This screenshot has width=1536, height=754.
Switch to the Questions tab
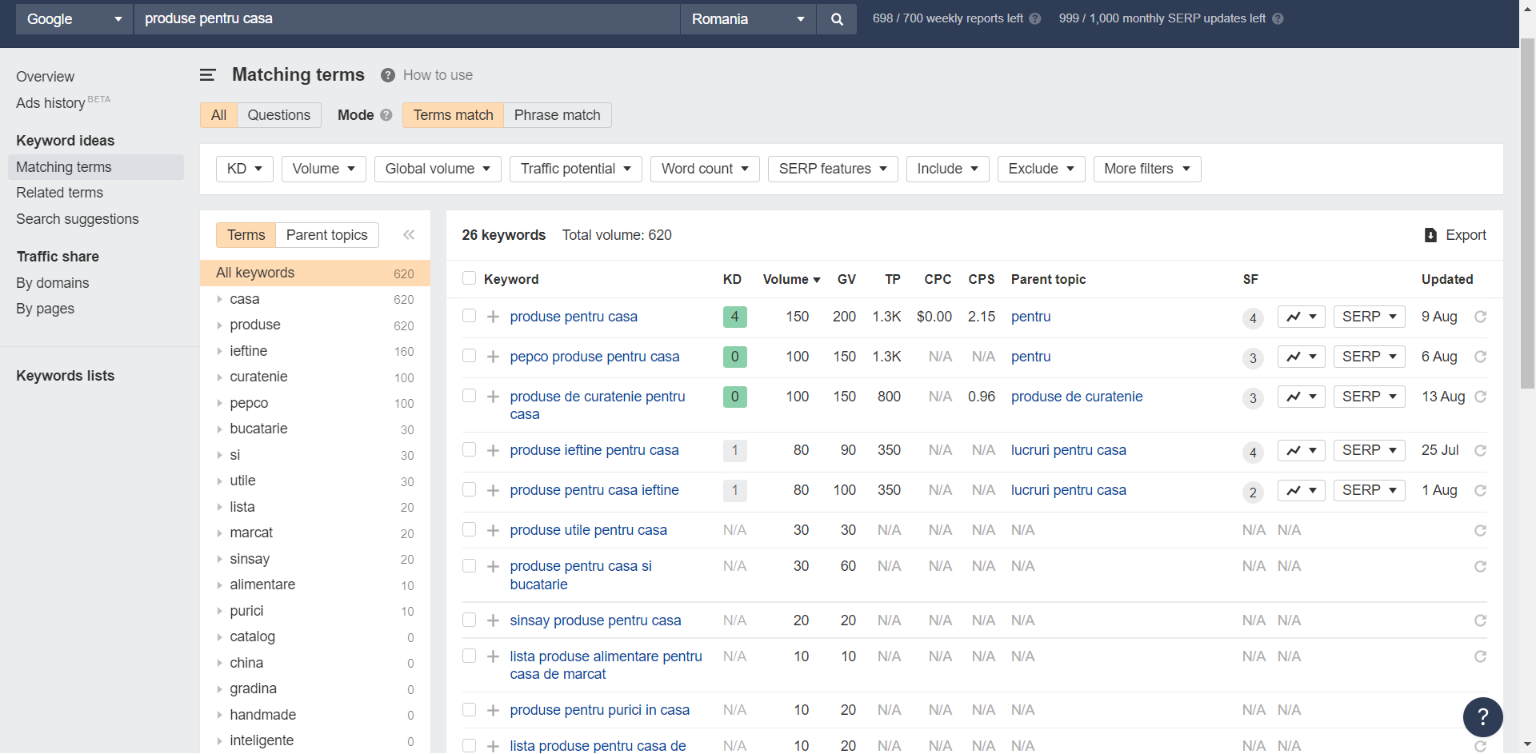pyautogui.click(x=279, y=115)
